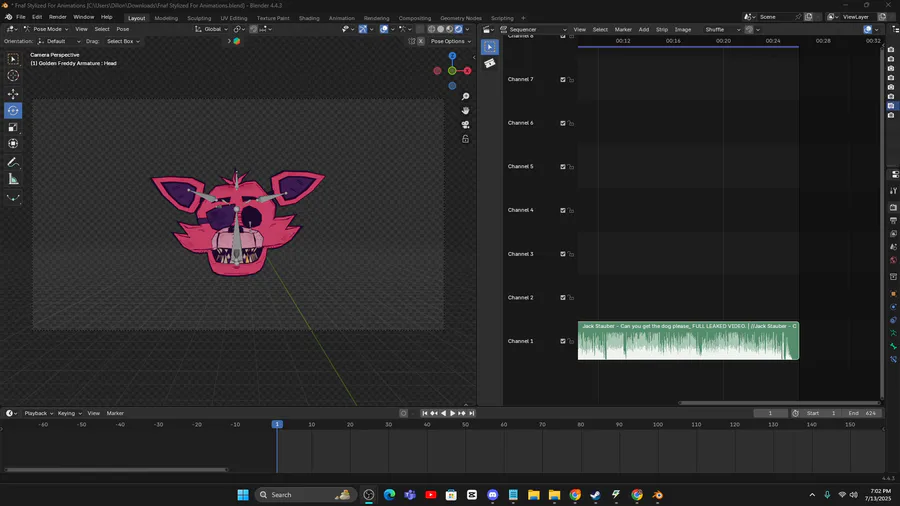This screenshot has height=506, width=900.
Task: Open the Drag Select Box dropdown
Action: [123, 41]
